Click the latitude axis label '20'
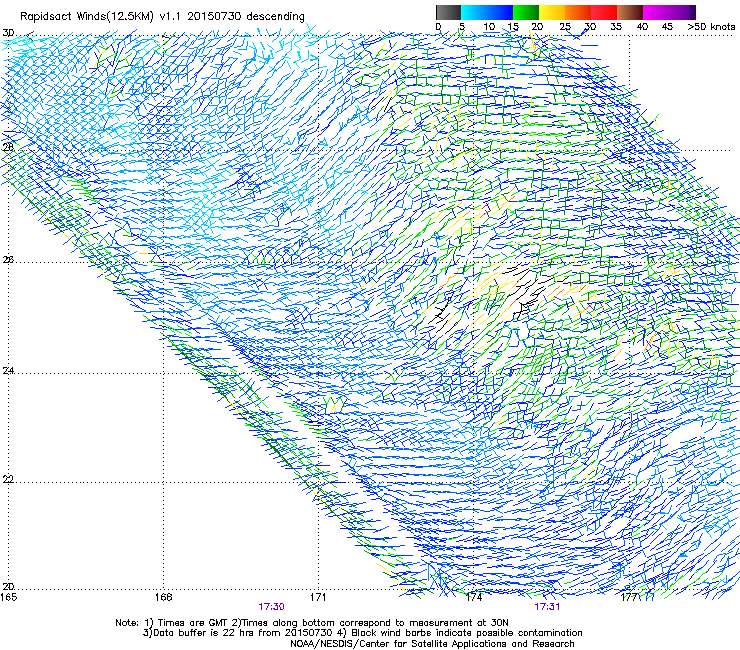The width and height of the screenshot is (740, 650). click(x=8, y=586)
